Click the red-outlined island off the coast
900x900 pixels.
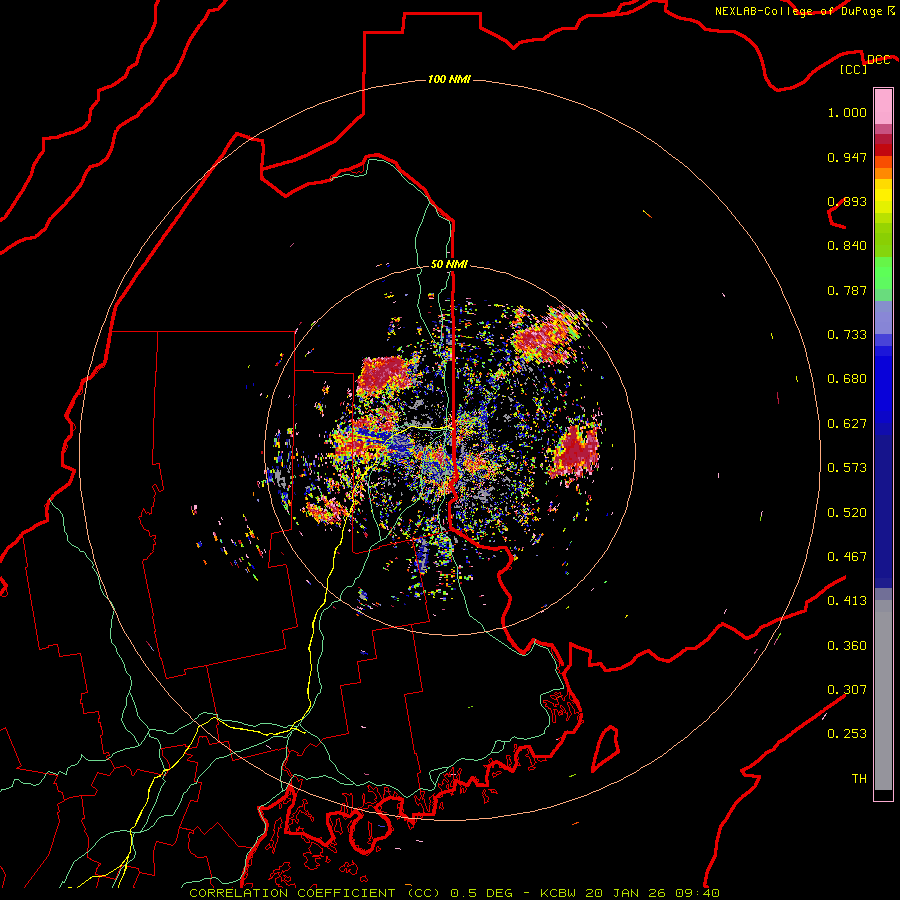606,748
